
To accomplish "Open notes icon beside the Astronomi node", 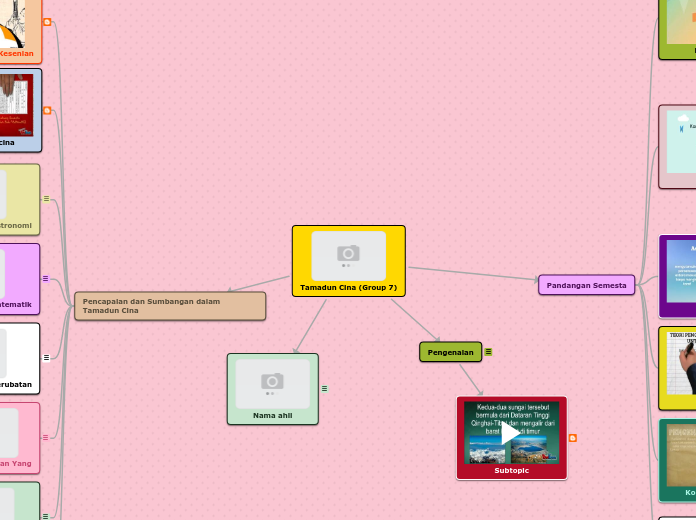I will [46, 199].
